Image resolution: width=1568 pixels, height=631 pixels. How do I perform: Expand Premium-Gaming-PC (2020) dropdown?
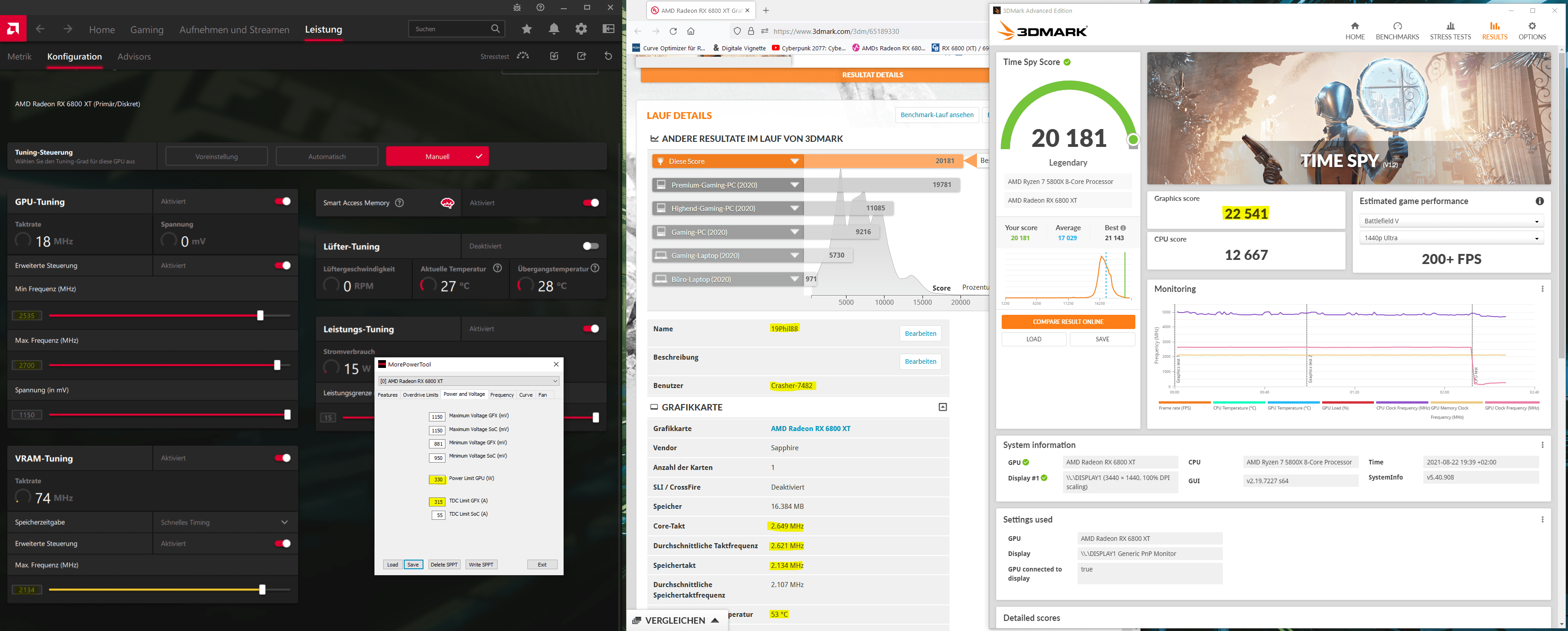(x=794, y=185)
